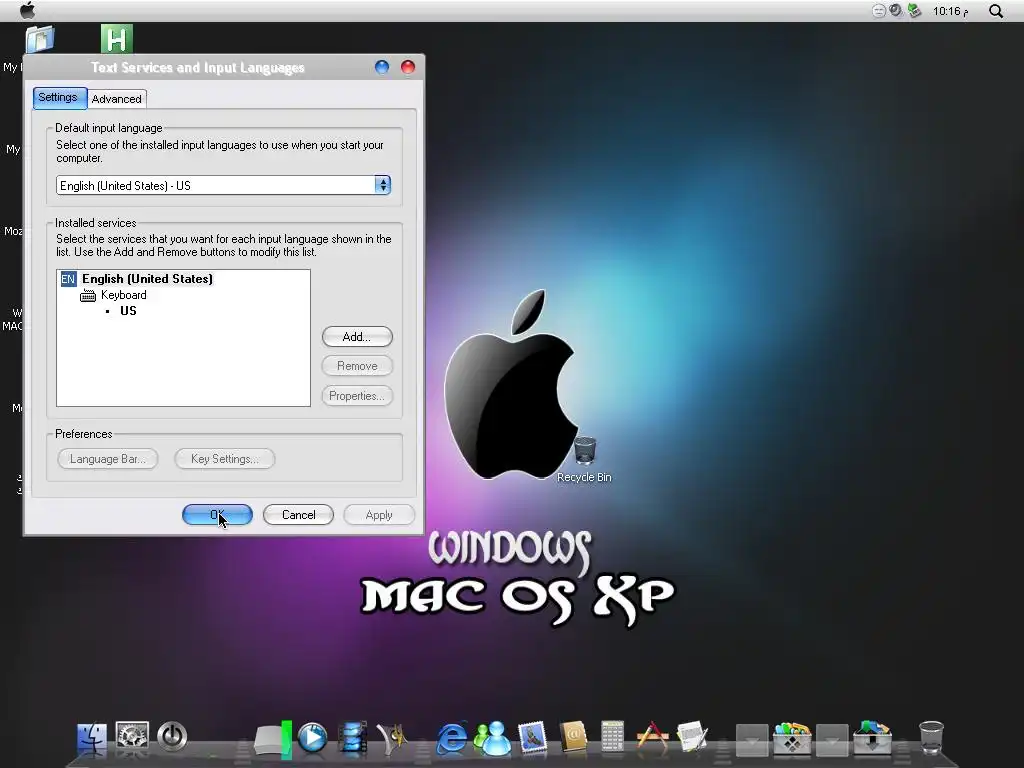The image size is (1024, 768).
Task: Open the notepad text editor dock icon
Action: point(692,737)
